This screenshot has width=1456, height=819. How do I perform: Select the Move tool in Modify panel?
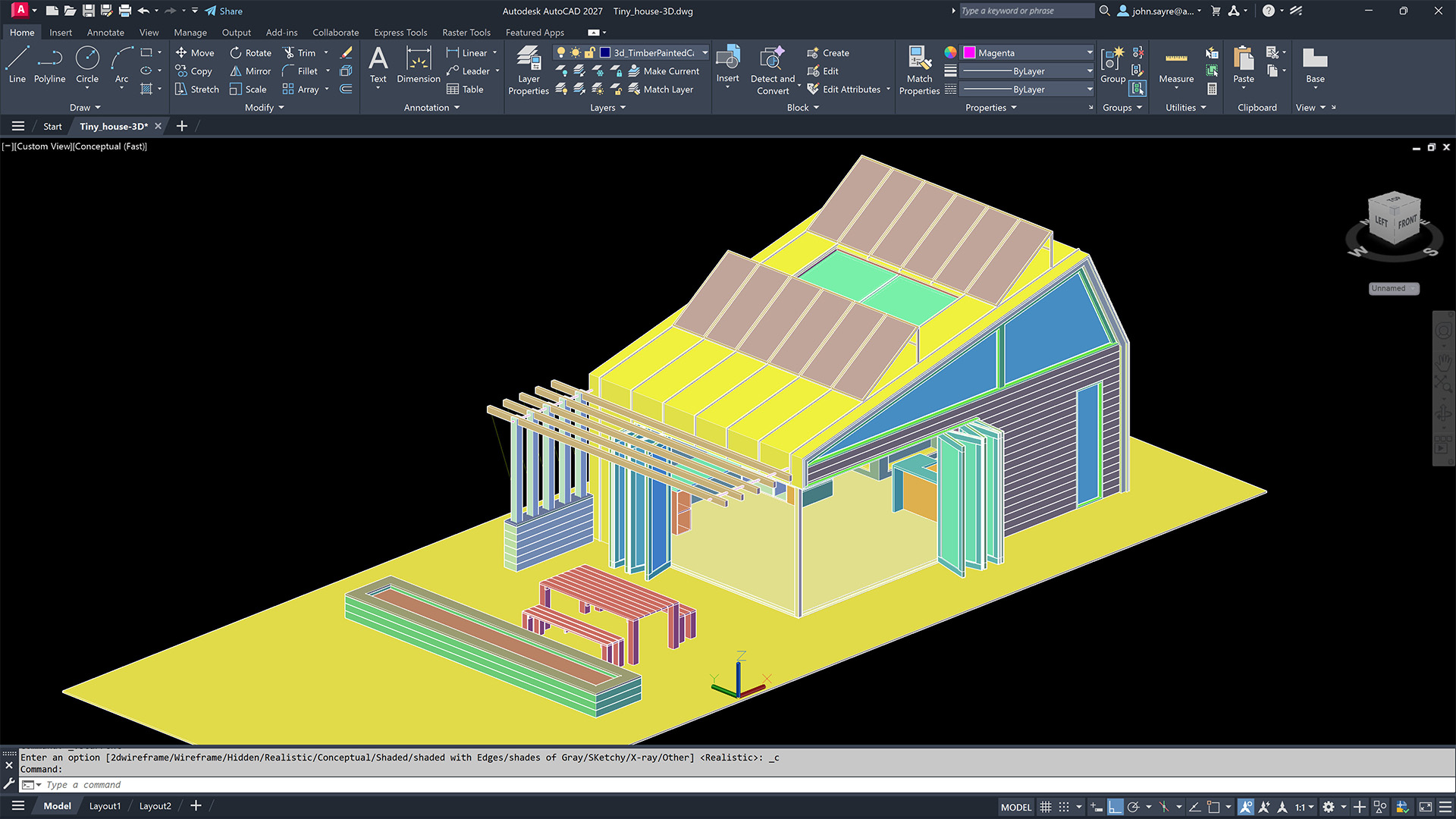pos(195,52)
